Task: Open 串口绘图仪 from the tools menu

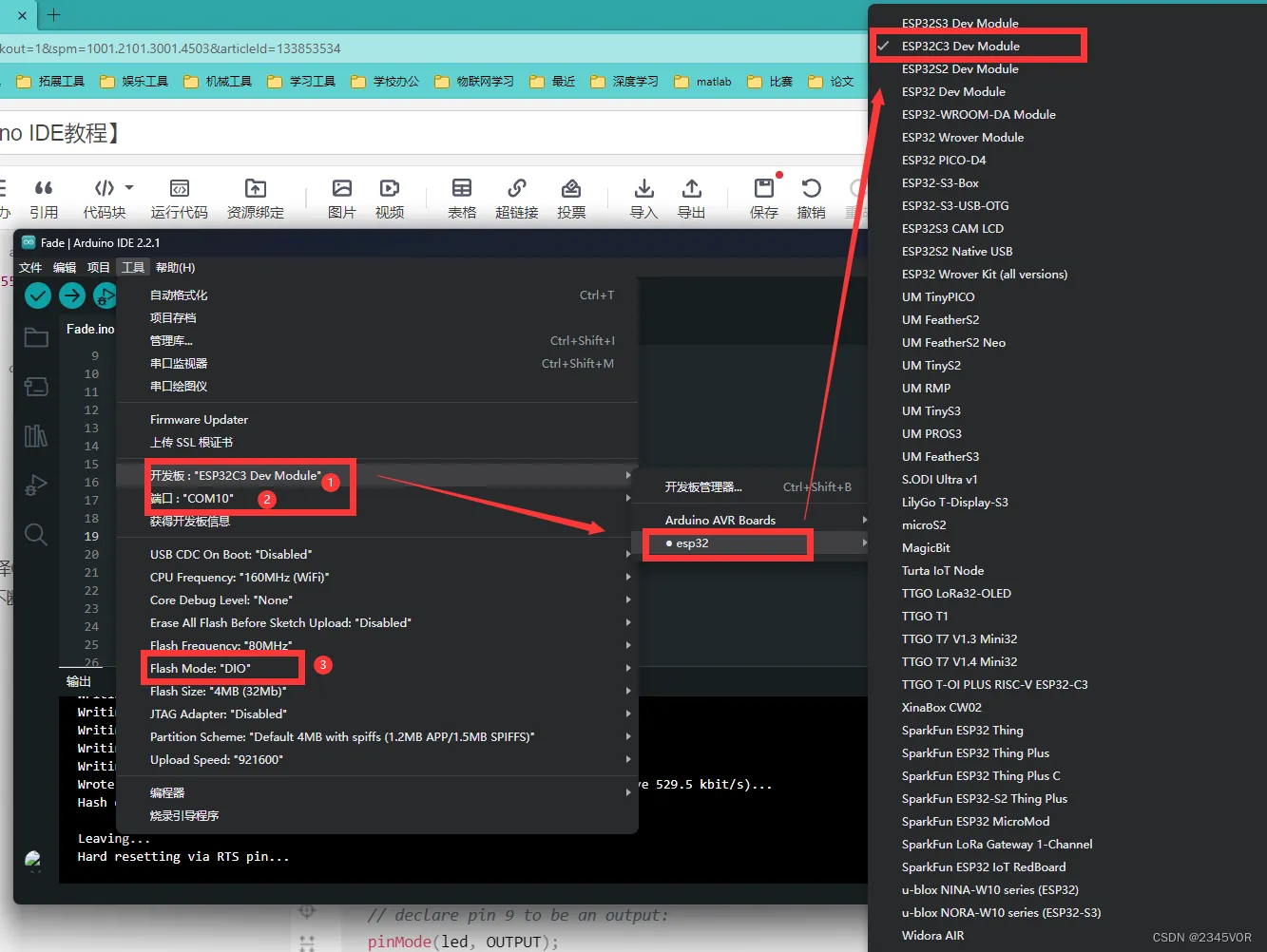Action: click(376, 386)
